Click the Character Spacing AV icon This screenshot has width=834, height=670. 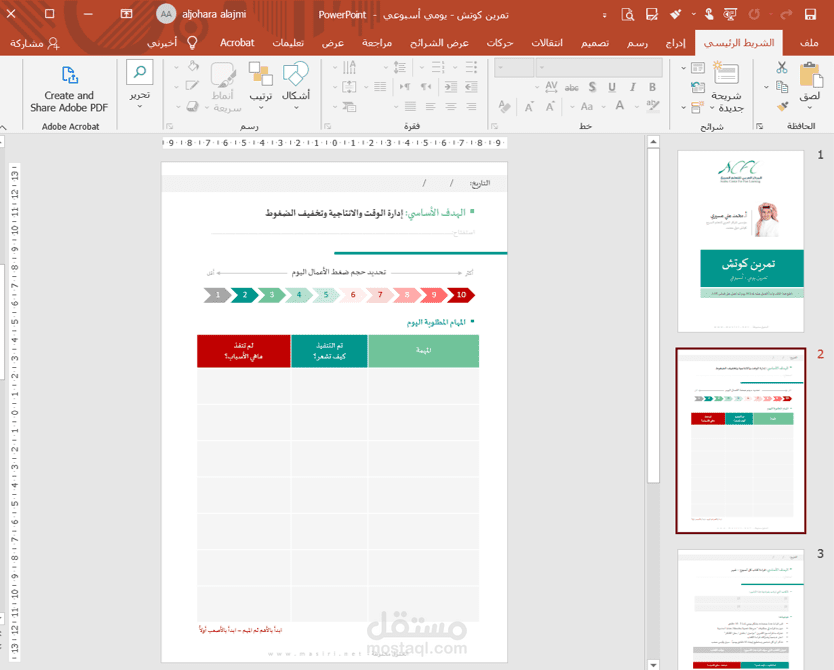[551, 87]
